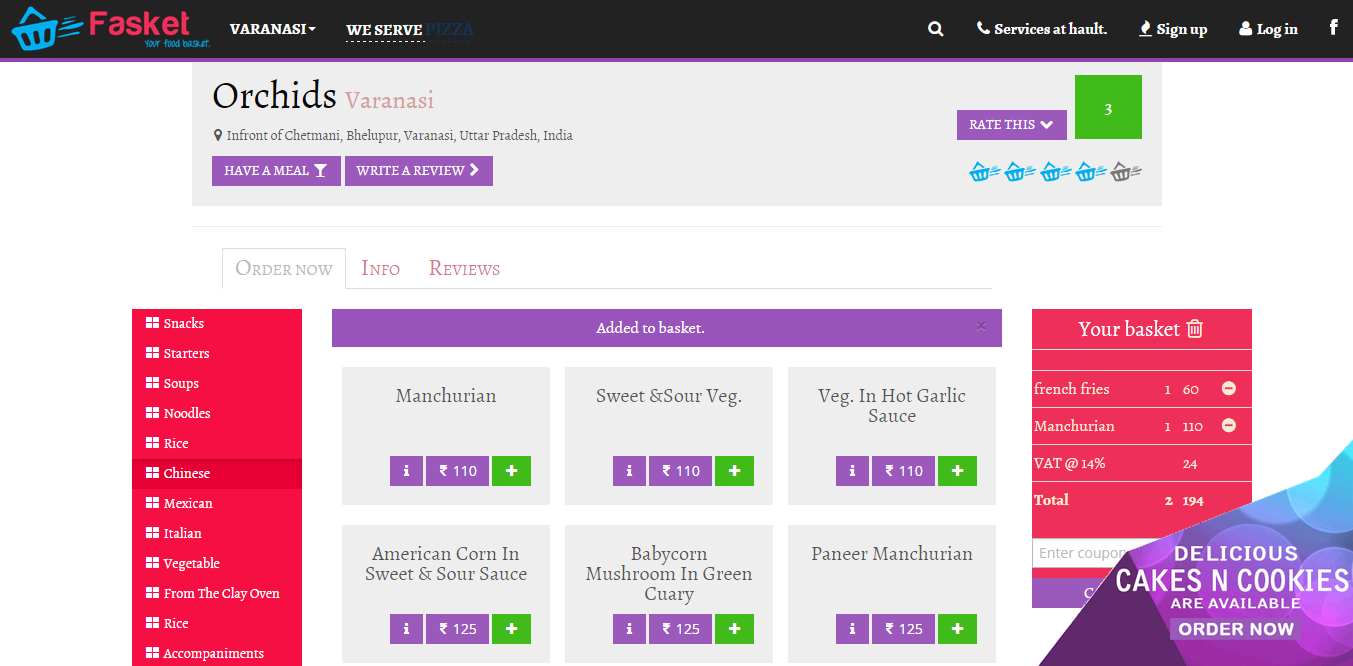Click the Manchurian ₹ 110 price button
1353x666 pixels.
457,471
